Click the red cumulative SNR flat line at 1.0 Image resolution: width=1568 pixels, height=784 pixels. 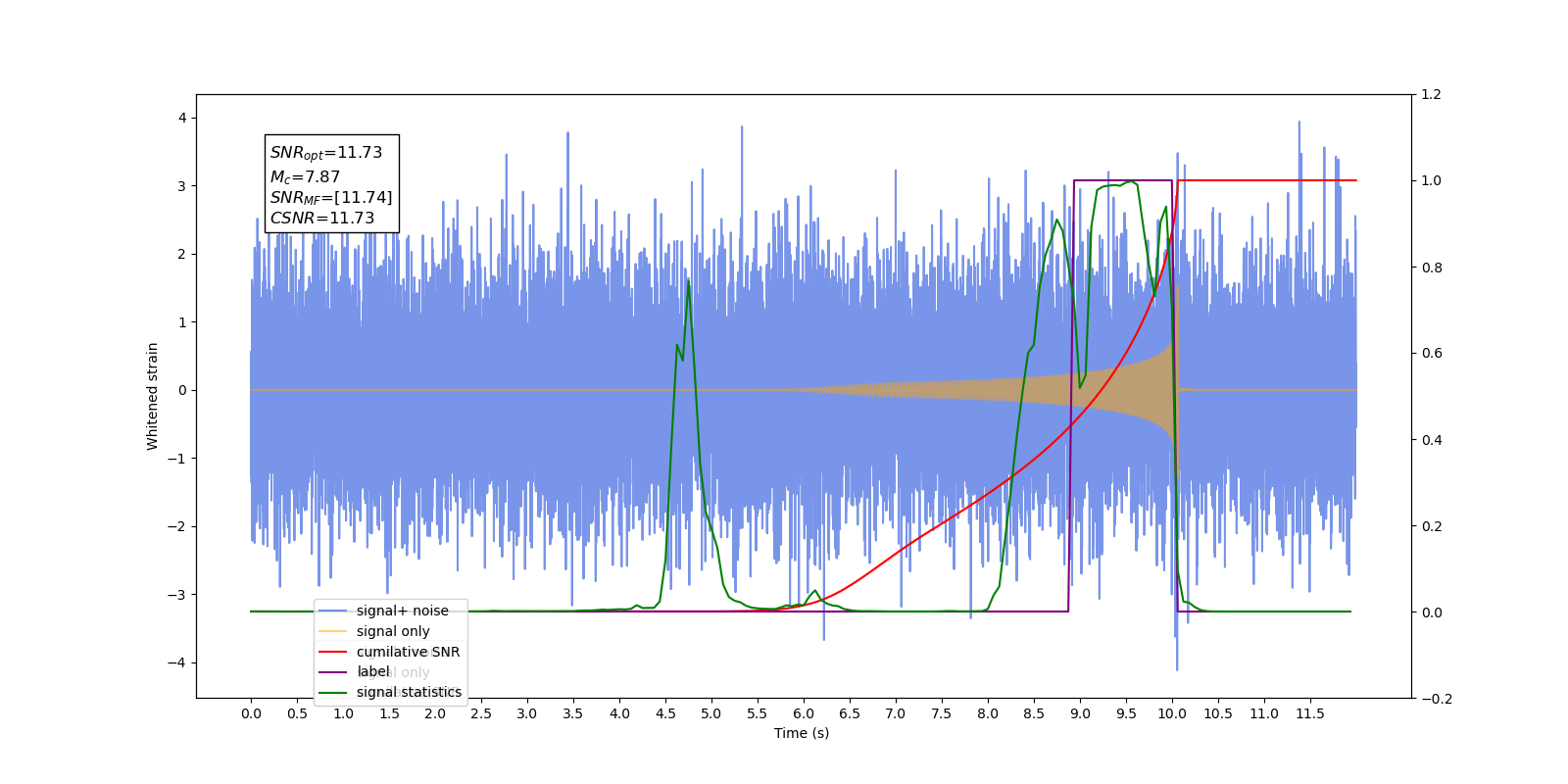pos(1266,180)
